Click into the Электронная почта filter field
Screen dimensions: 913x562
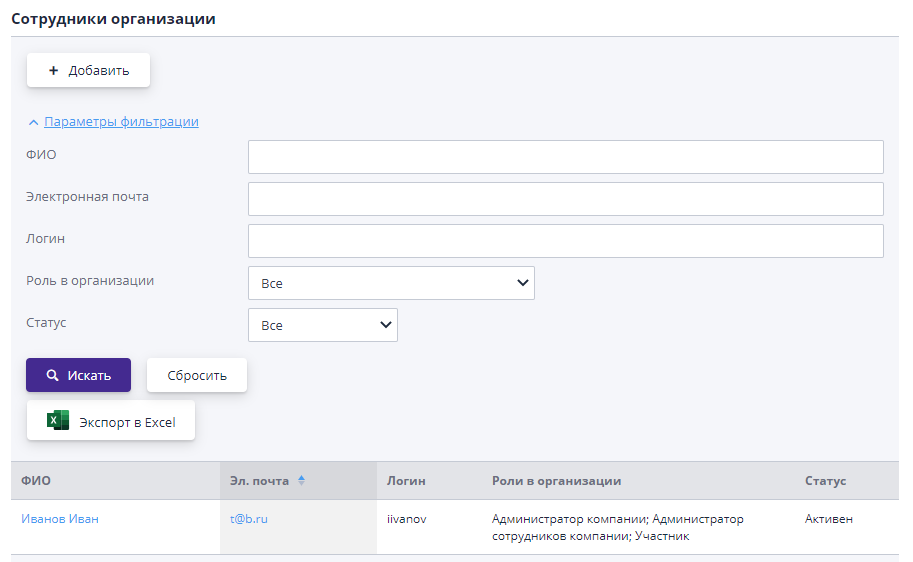pos(565,199)
